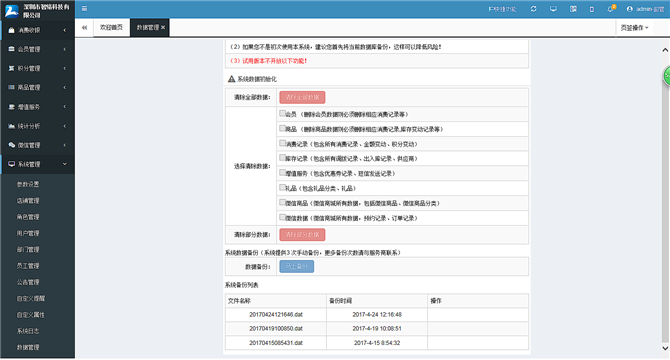Click the chart icon beside 统计分析
Screen dimensions: 670x360
pyautogui.click(x=12, y=126)
